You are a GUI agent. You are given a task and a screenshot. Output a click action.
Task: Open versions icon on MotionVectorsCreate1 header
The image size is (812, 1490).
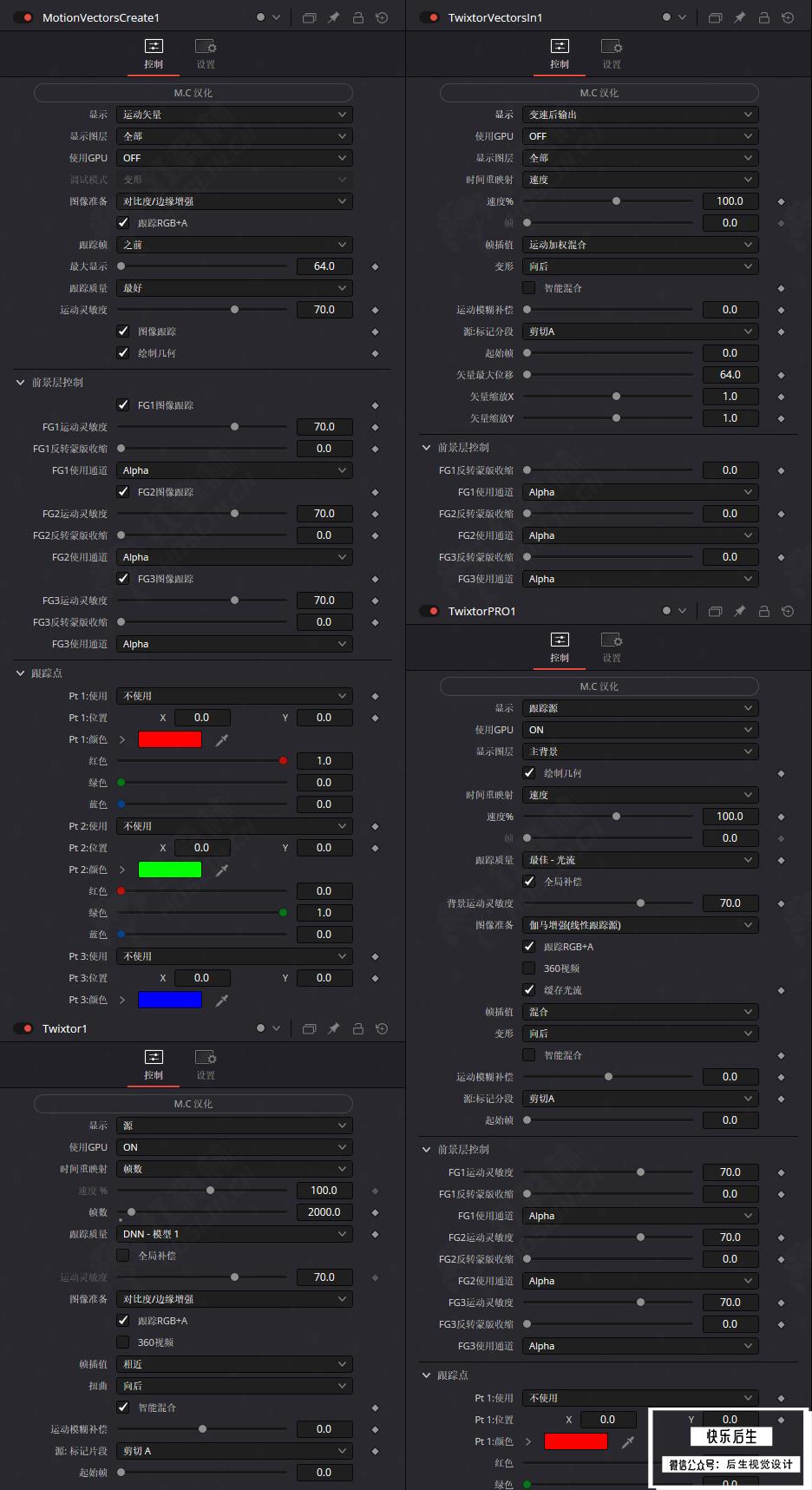(x=309, y=17)
